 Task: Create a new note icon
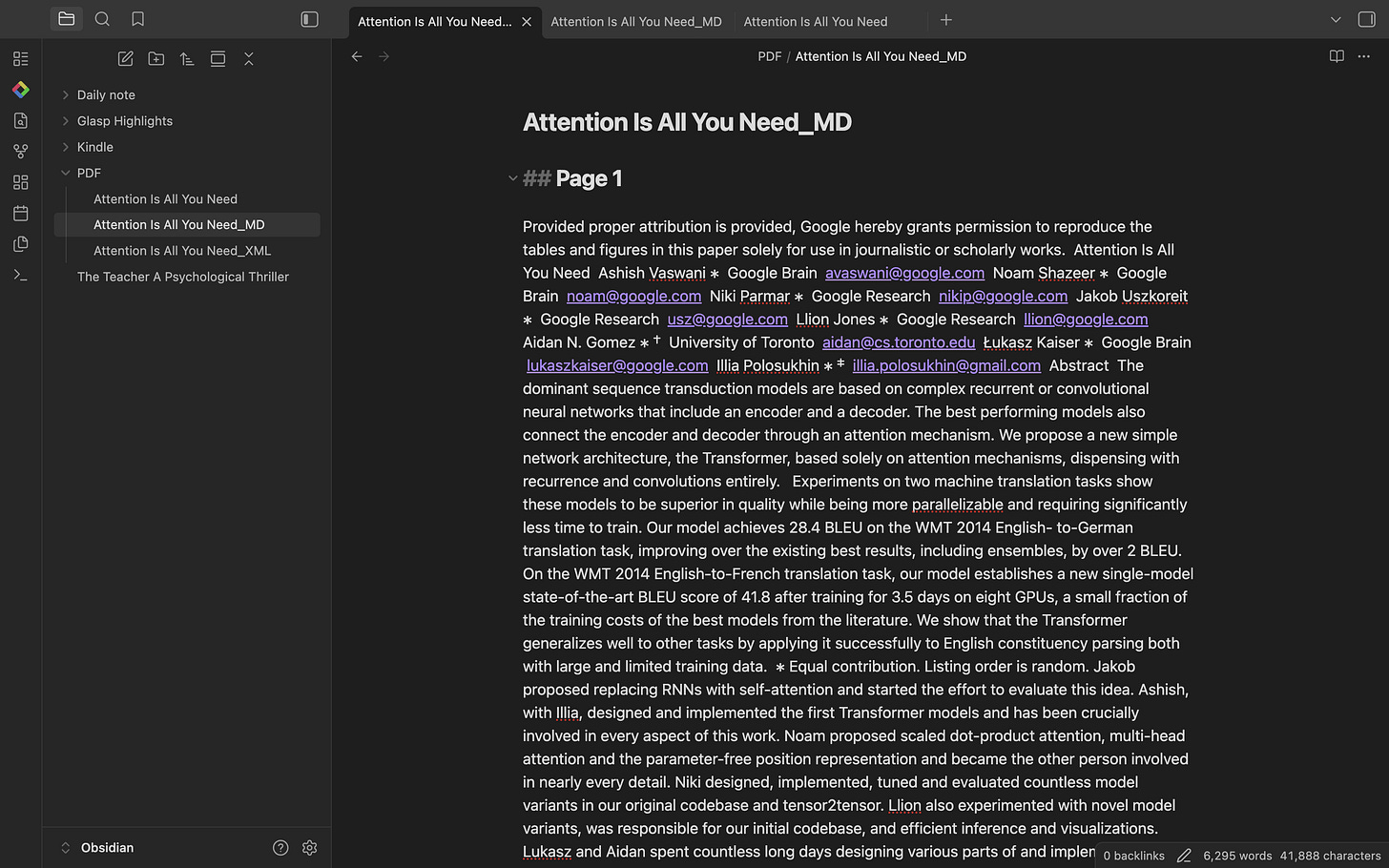(125, 59)
